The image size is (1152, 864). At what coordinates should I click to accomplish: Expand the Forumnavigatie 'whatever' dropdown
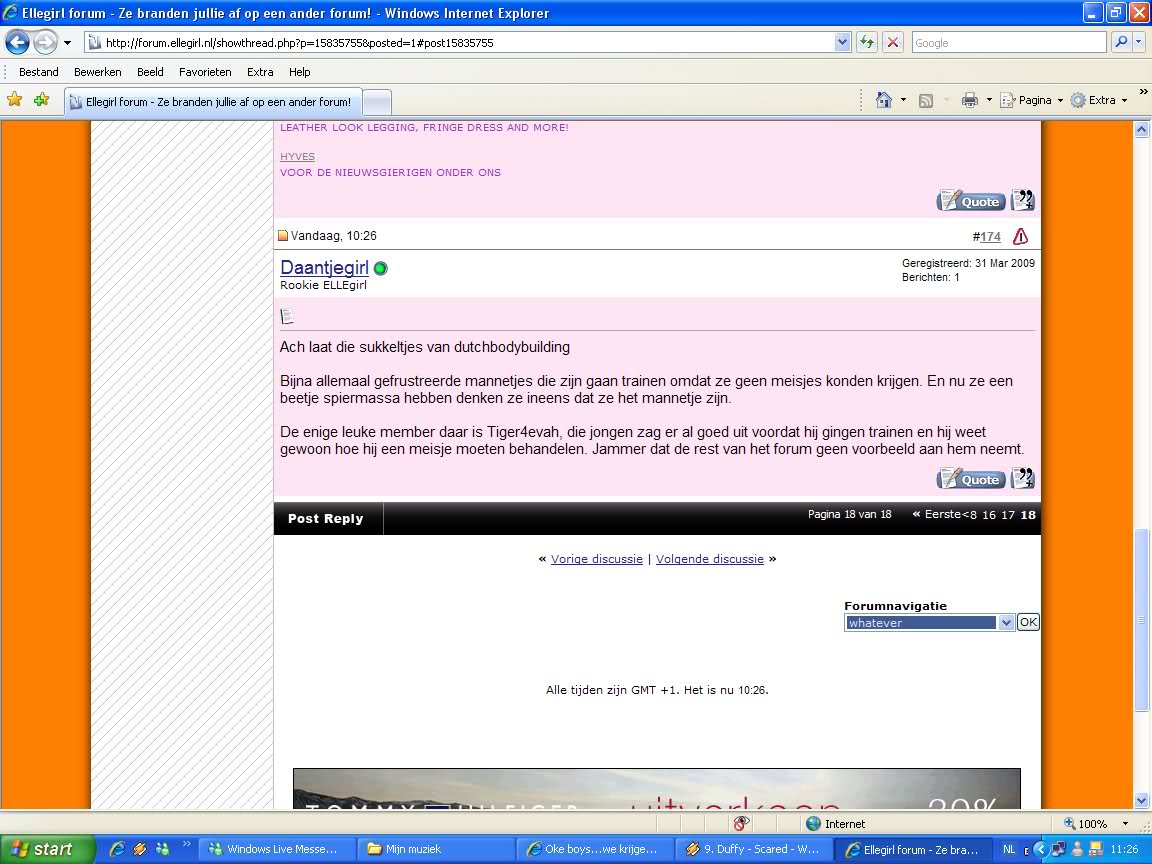pyautogui.click(x=1006, y=622)
